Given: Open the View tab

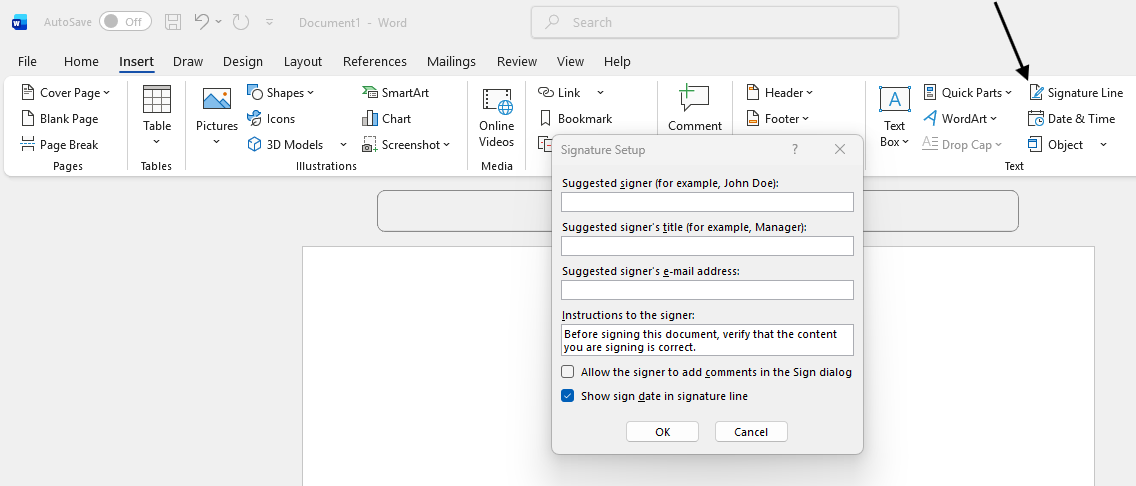Looking at the screenshot, I should click(x=570, y=62).
